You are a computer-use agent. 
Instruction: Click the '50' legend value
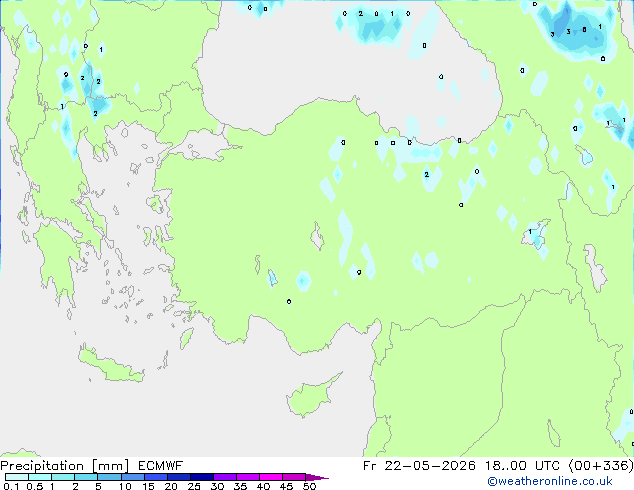(310, 486)
